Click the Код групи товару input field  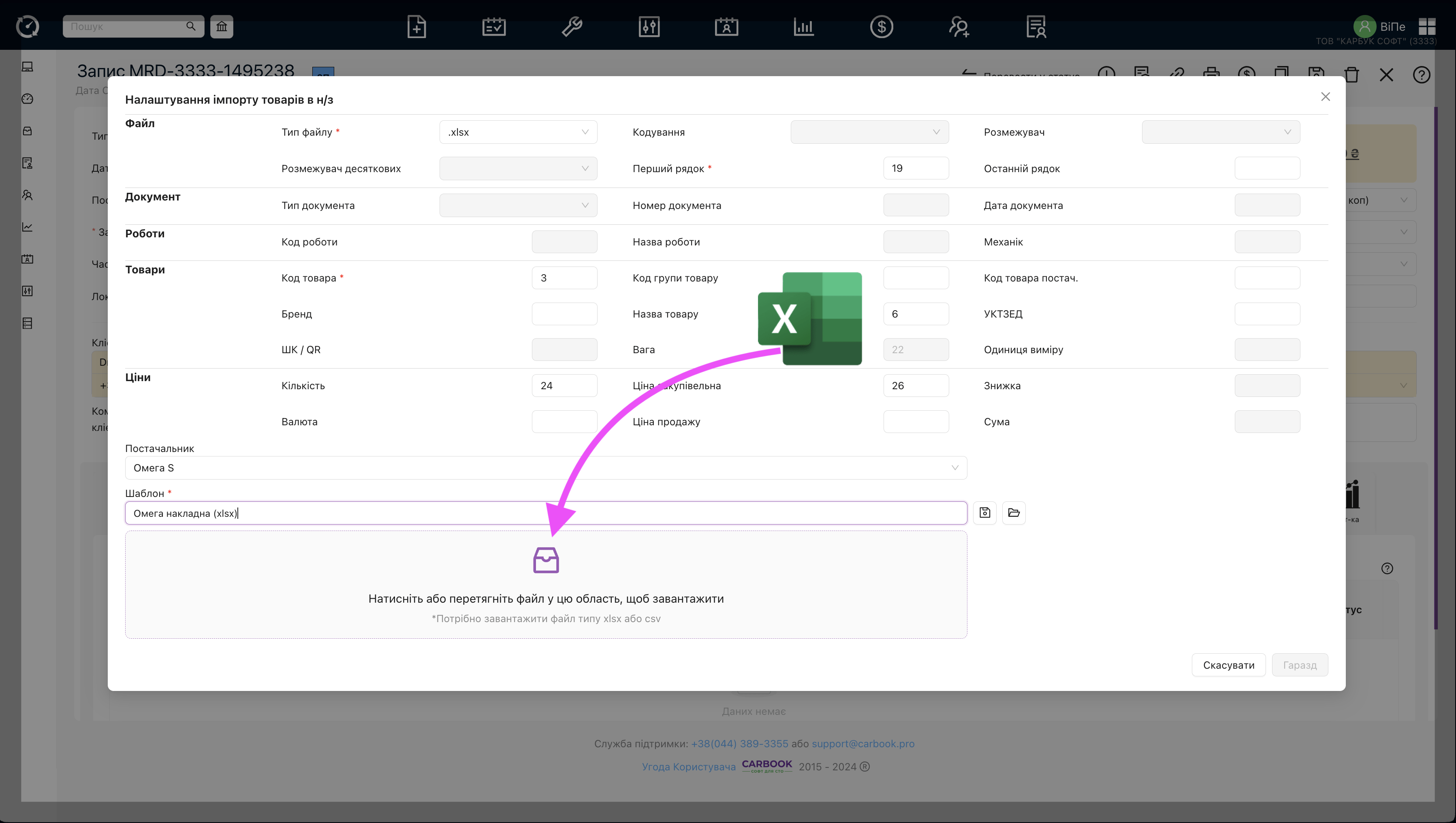(x=916, y=277)
